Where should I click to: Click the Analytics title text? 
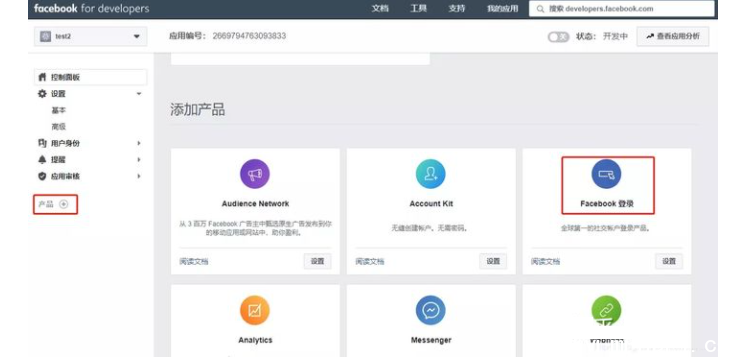click(x=255, y=340)
